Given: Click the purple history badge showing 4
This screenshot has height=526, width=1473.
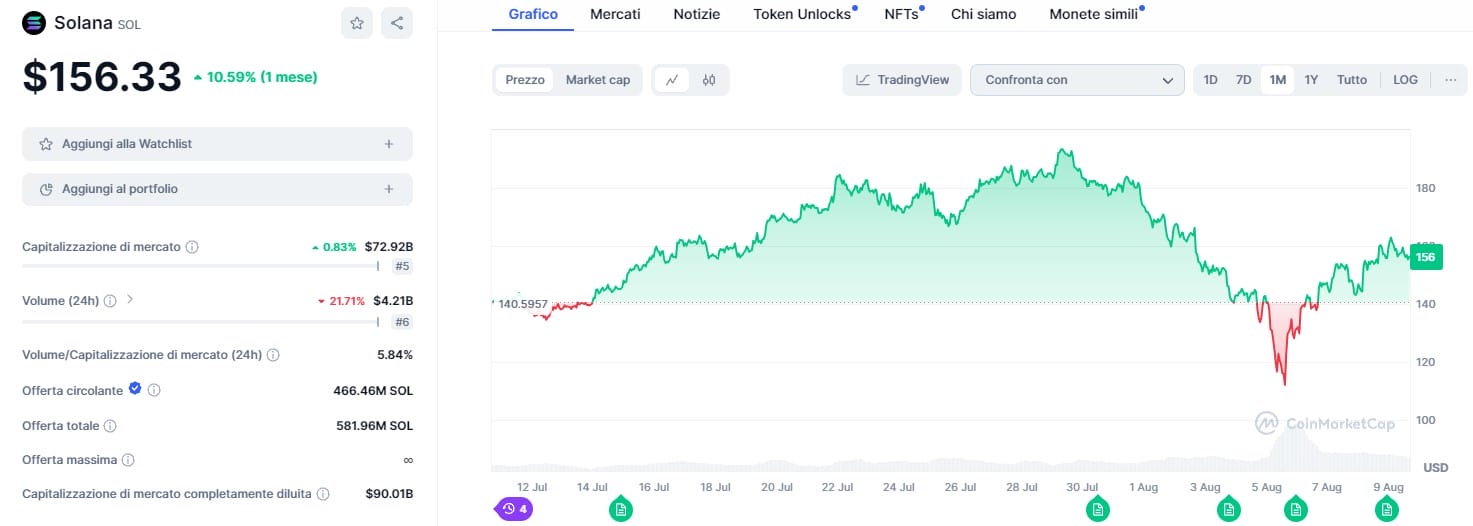Looking at the screenshot, I should click(515, 509).
